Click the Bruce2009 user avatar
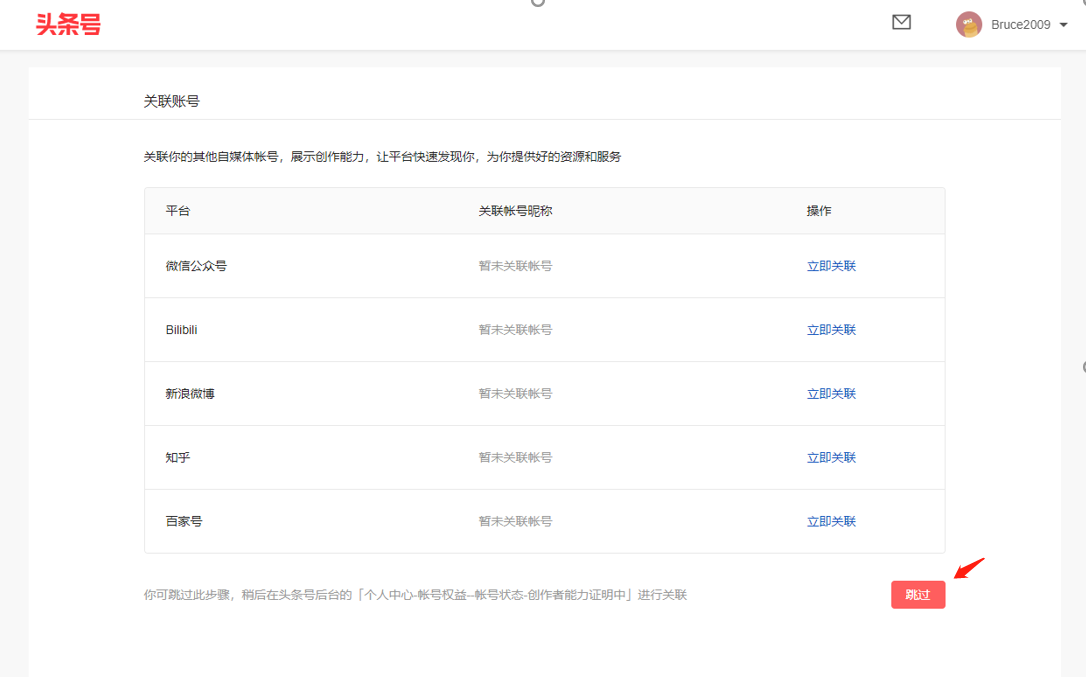 [968, 25]
